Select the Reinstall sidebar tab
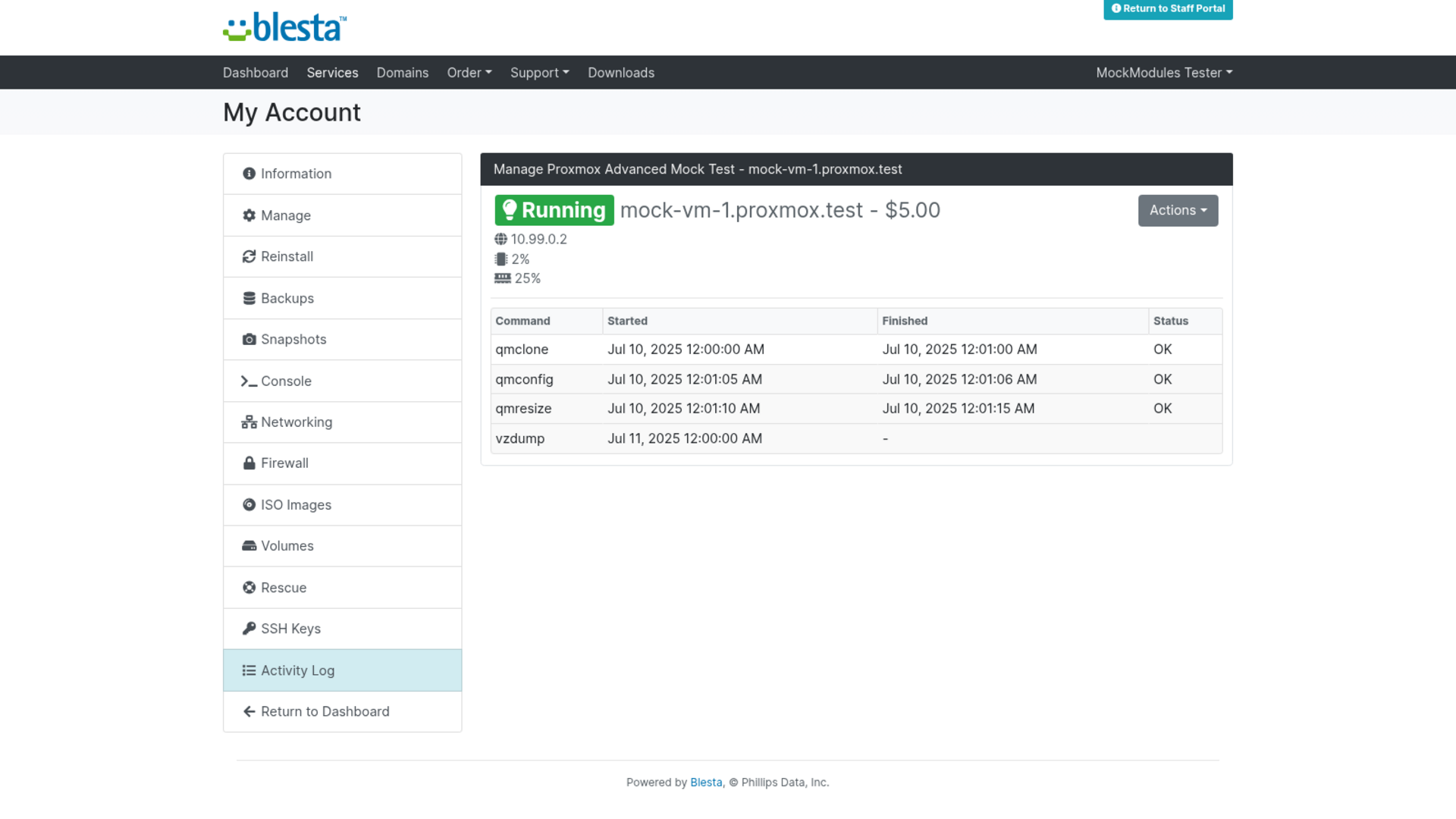Screen dimensions: 1456x819 [343, 256]
